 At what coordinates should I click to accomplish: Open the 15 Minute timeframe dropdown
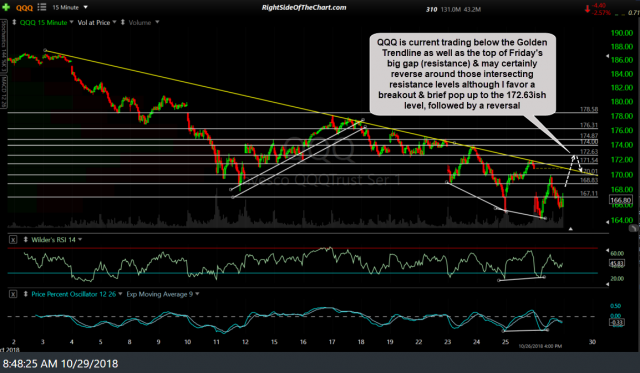click(70, 7)
